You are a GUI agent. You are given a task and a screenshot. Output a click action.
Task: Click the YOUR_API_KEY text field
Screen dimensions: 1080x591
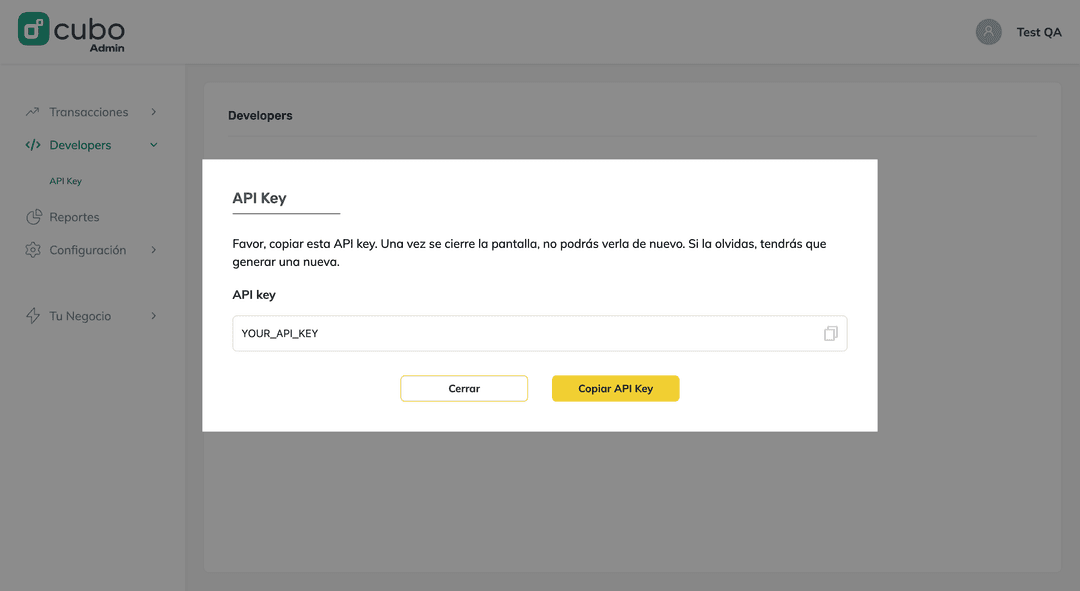(x=540, y=333)
